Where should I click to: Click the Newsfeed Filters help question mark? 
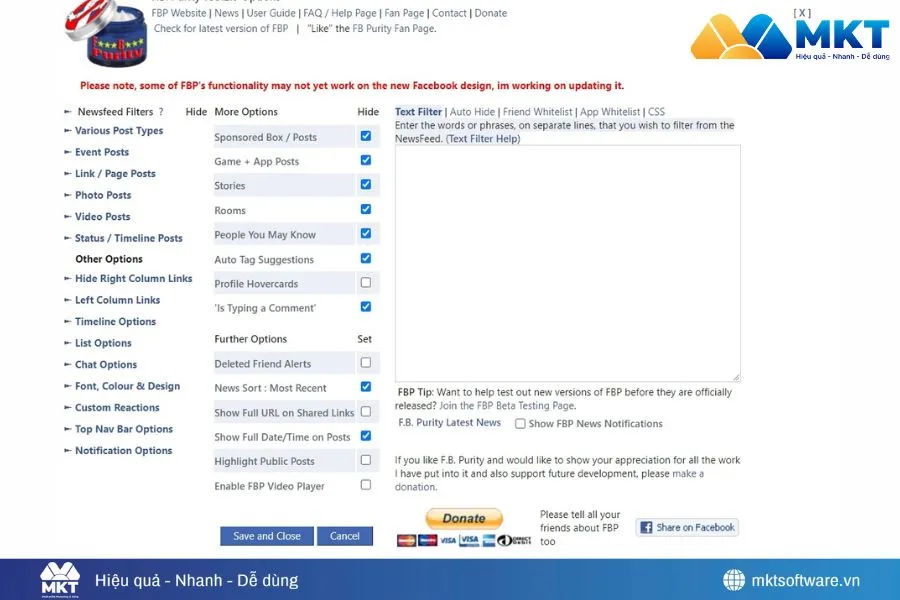pyautogui.click(x=161, y=112)
